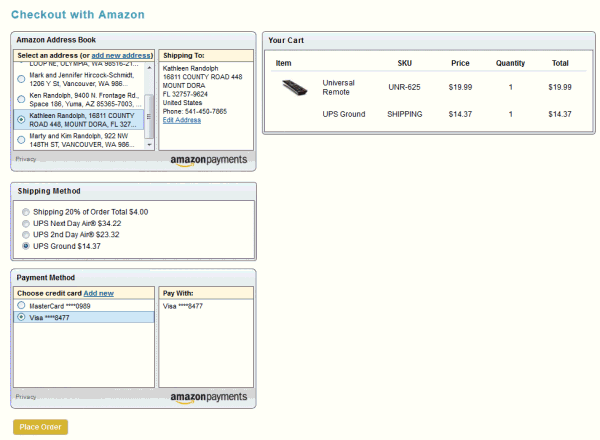Screen dimensions: 600x440
Task: Click the $19.99 Total cell
Action: pos(560,87)
